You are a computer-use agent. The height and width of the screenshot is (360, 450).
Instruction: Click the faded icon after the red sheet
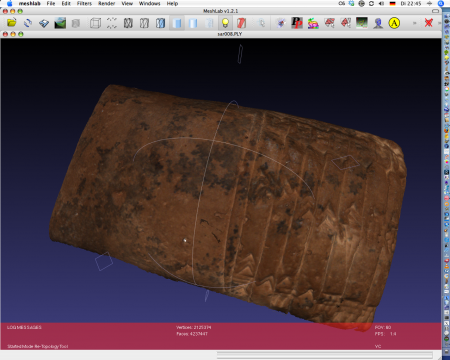pos(261,23)
